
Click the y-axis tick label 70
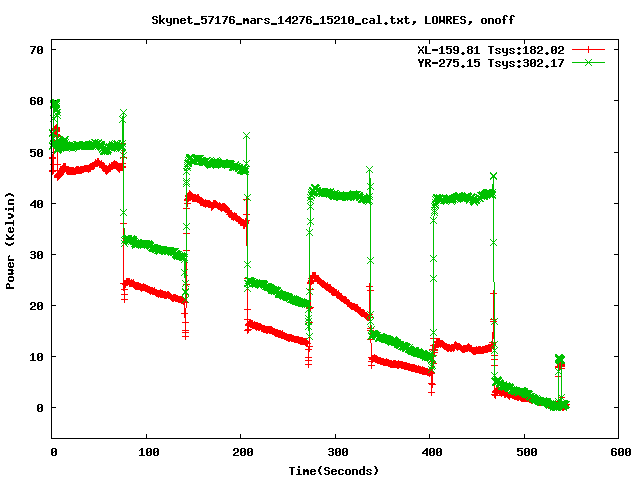click(36, 50)
